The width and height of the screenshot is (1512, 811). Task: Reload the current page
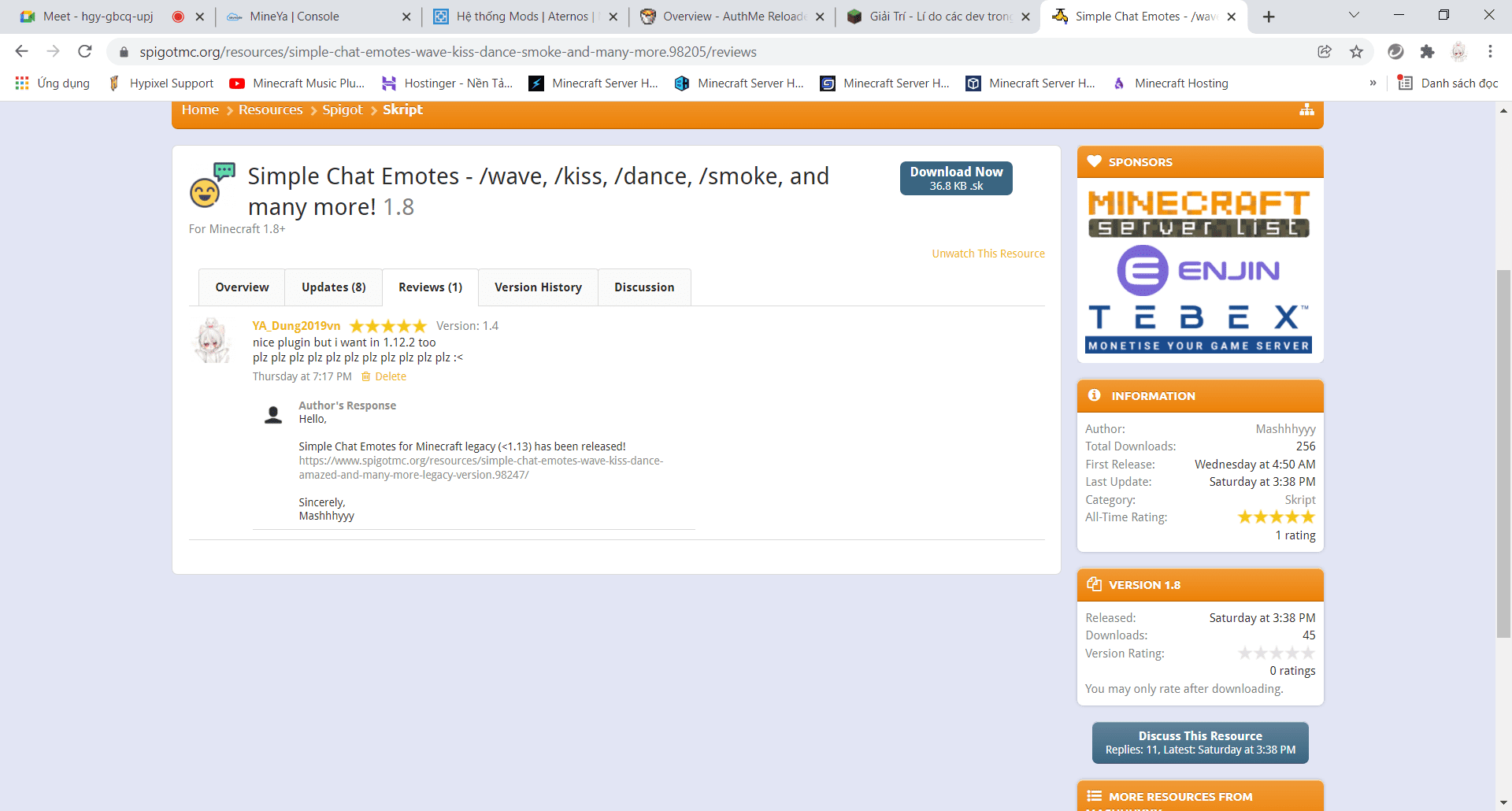click(85, 51)
